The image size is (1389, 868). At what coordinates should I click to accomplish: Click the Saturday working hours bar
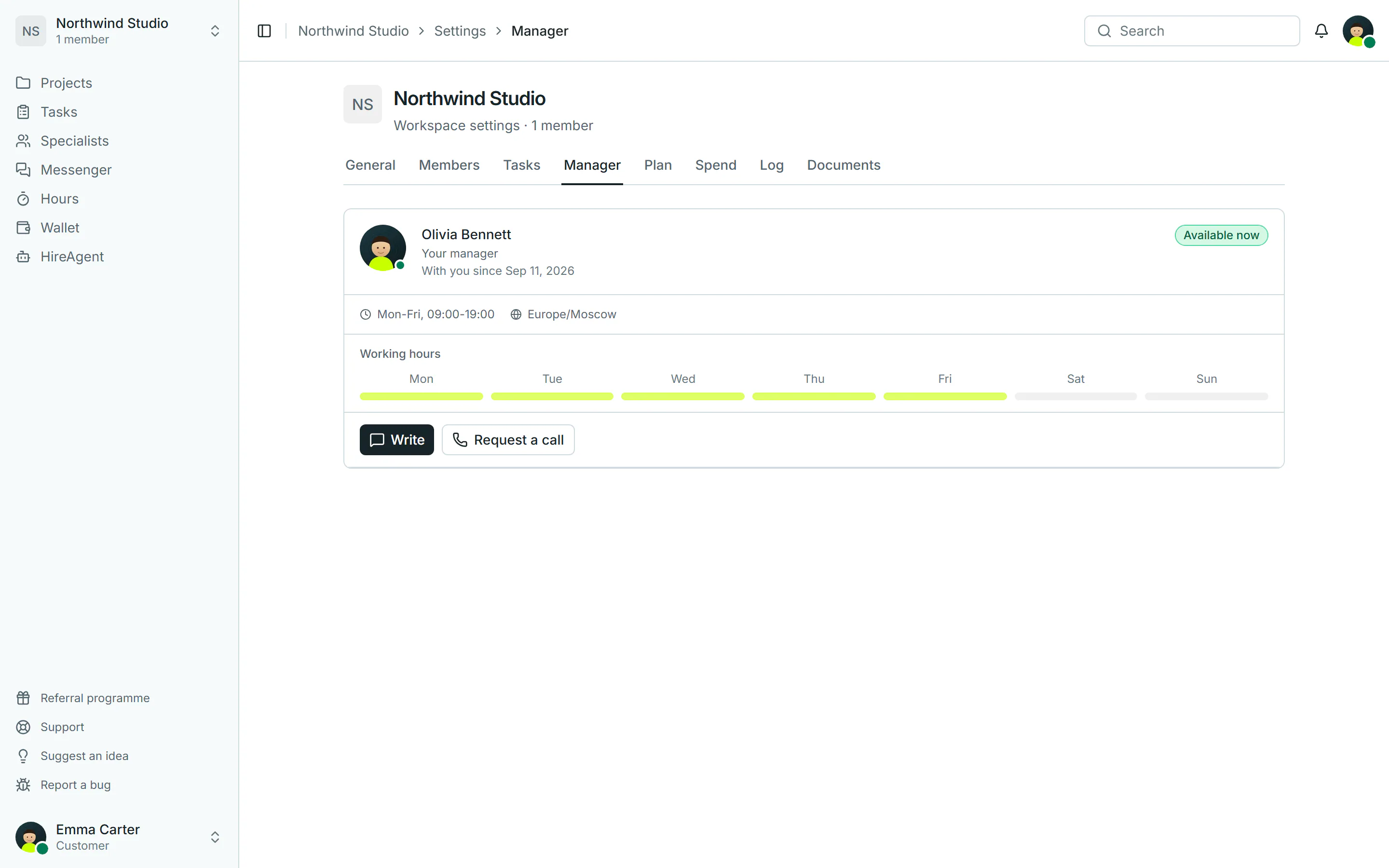pyautogui.click(x=1076, y=397)
